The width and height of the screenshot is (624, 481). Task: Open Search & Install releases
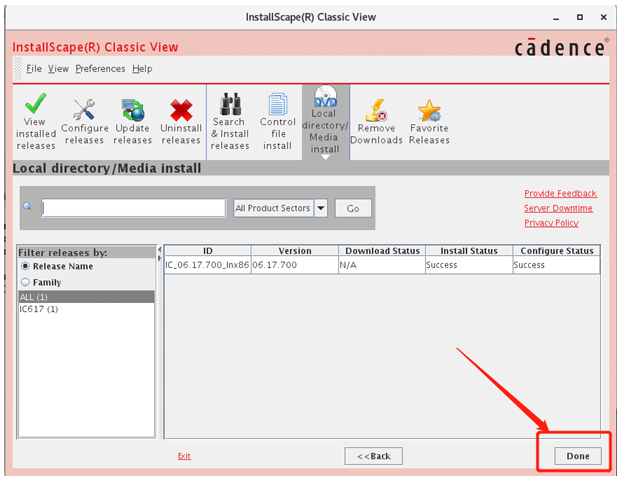click(230, 119)
